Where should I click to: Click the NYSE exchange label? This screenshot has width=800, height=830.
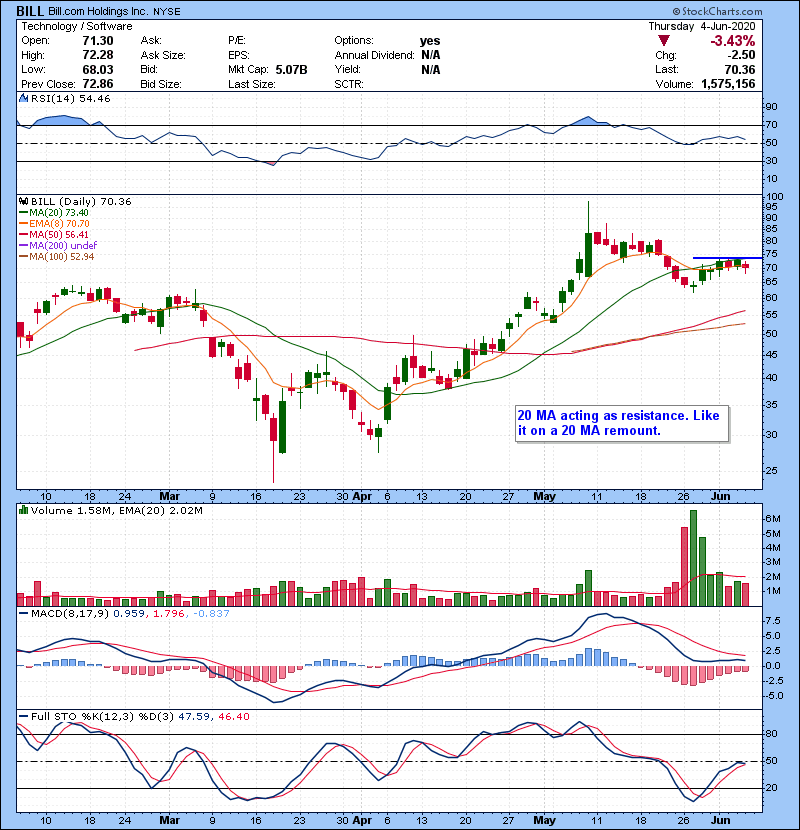click(x=167, y=12)
